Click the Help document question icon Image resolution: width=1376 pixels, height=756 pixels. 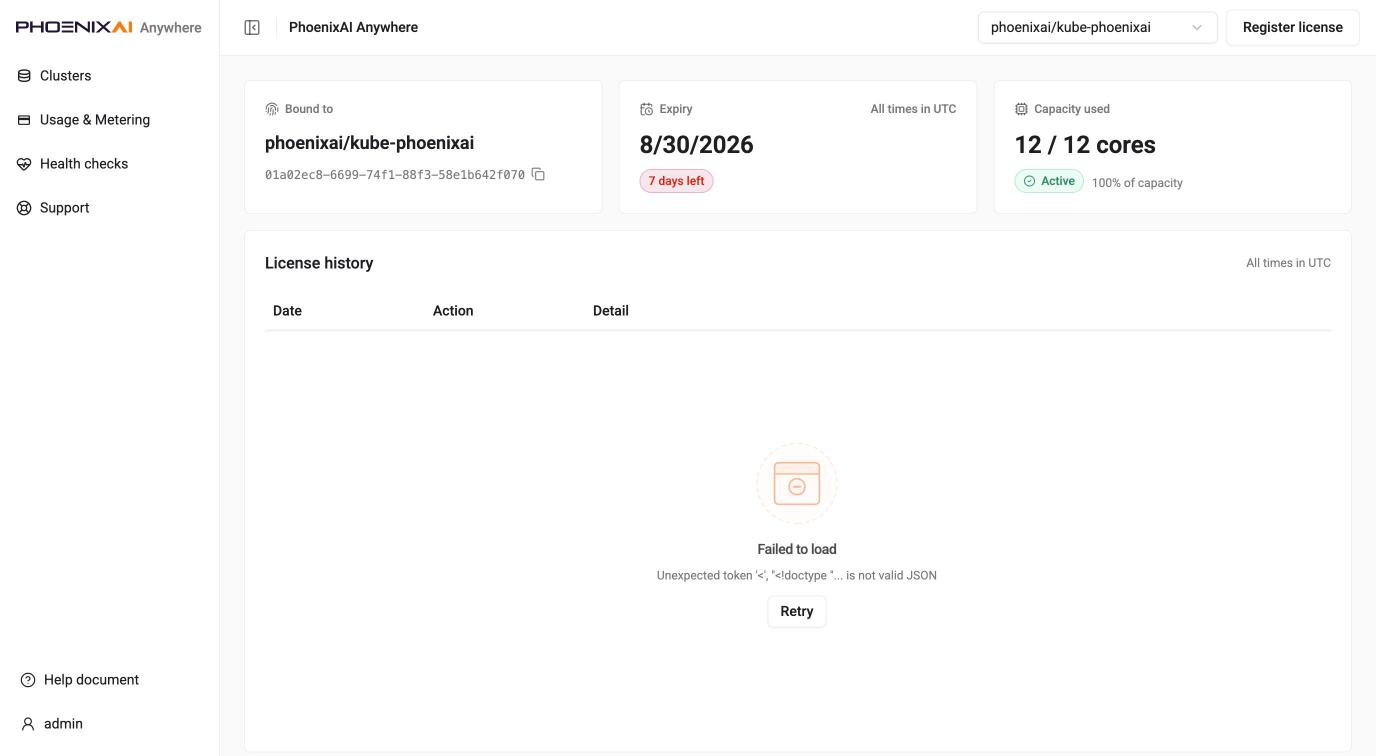(x=28, y=680)
